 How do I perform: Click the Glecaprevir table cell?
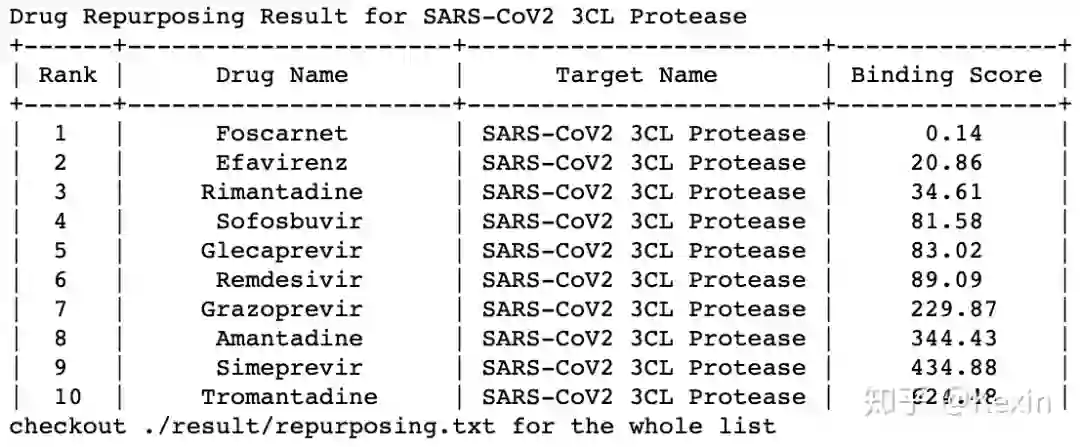point(282,250)
